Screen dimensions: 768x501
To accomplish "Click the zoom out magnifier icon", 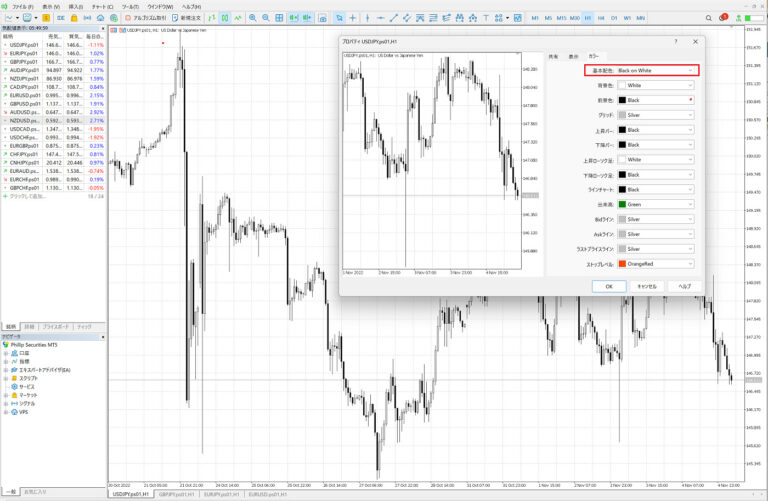I will tap(266, 18).
